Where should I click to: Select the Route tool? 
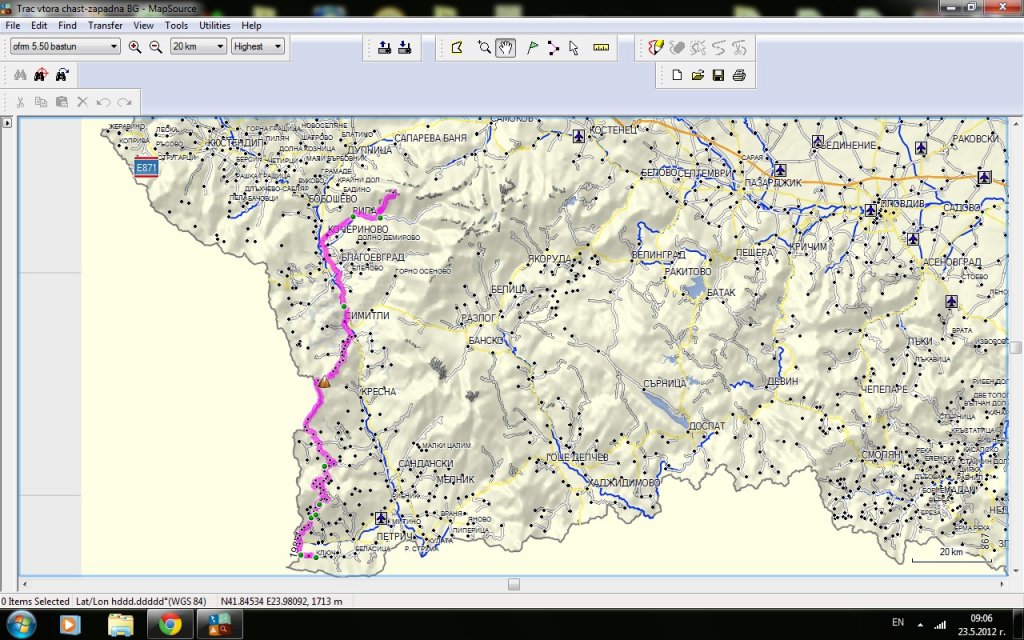(553, 47)
